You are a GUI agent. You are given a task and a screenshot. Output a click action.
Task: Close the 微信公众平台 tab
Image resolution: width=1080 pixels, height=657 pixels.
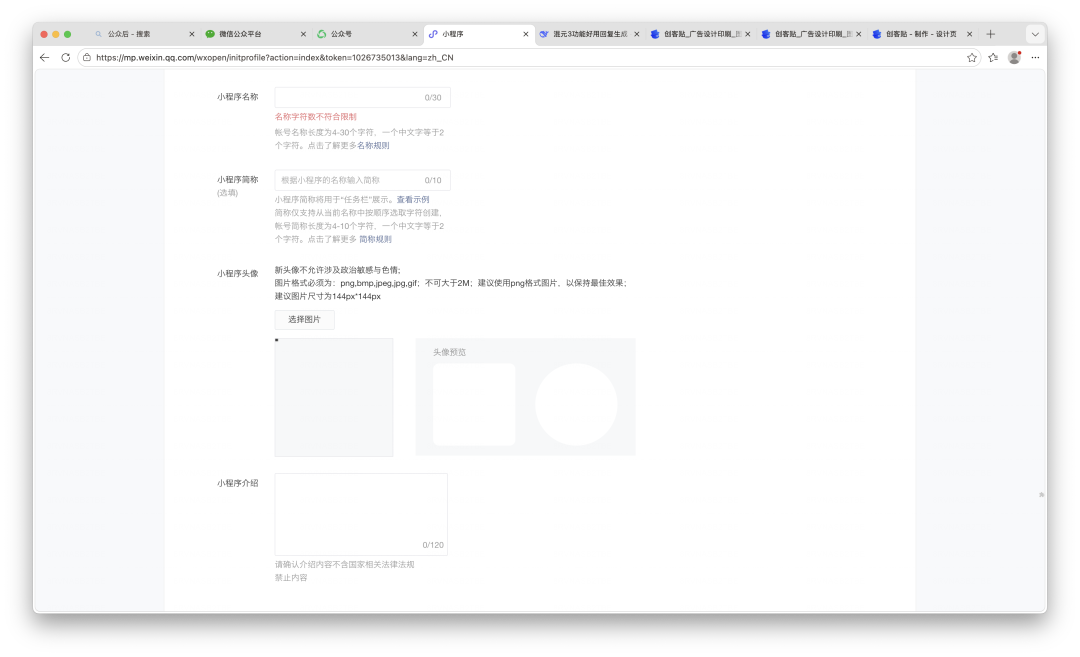tap(303, 34)
